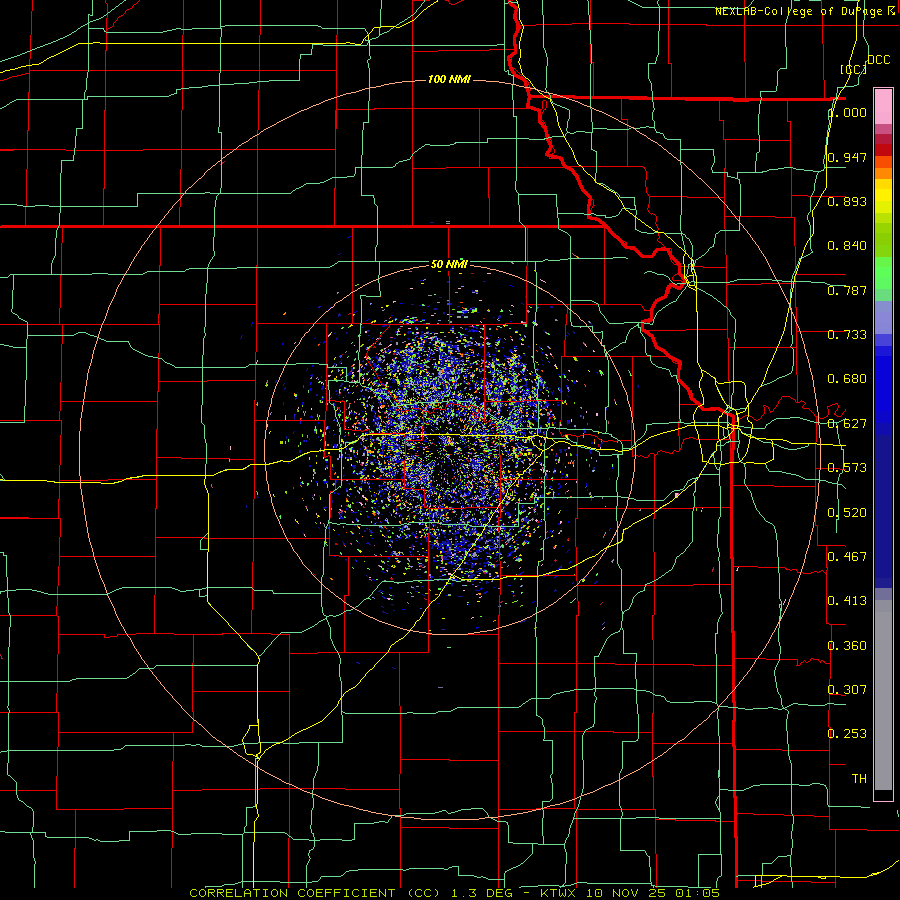Click the TH label at scale bottom
The width and height of the screenshot is (900, 900).
(x=859, y=779)
